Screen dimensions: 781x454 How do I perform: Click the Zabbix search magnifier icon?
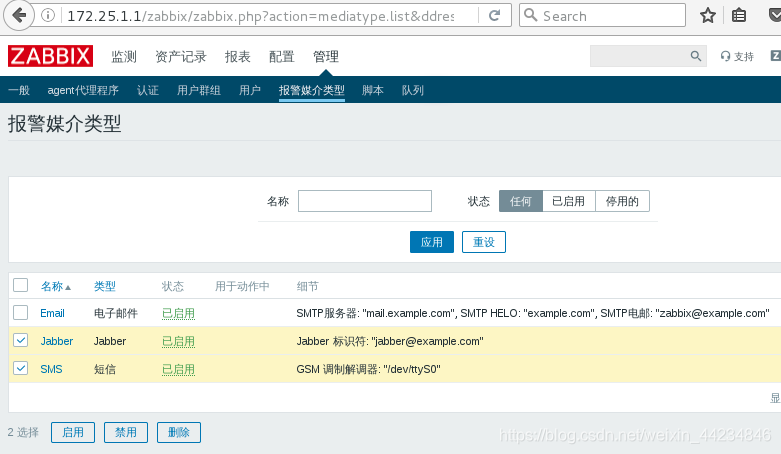click(696, 56)
